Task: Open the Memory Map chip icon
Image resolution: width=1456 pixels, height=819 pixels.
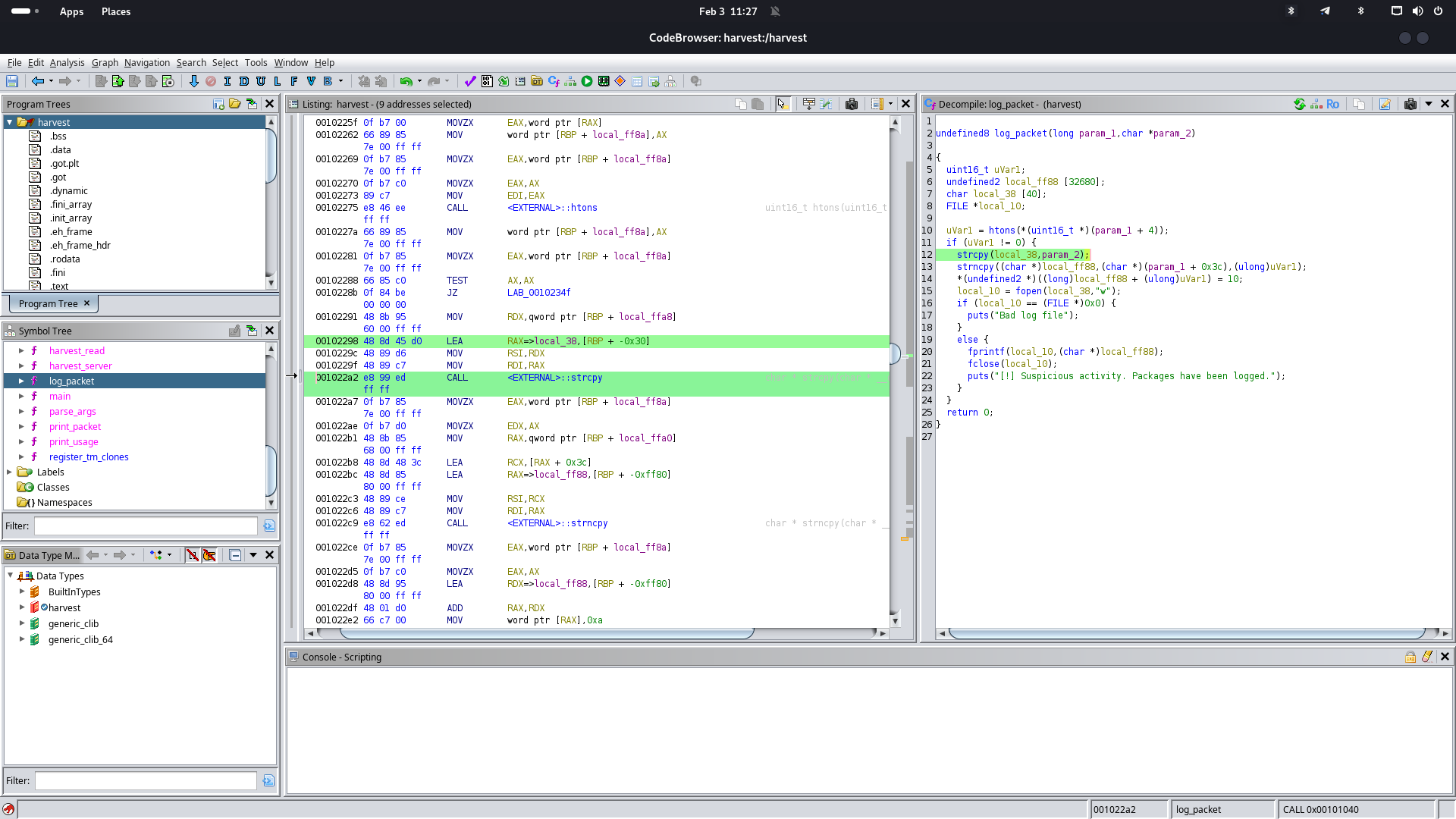Action: click(604, 81)
